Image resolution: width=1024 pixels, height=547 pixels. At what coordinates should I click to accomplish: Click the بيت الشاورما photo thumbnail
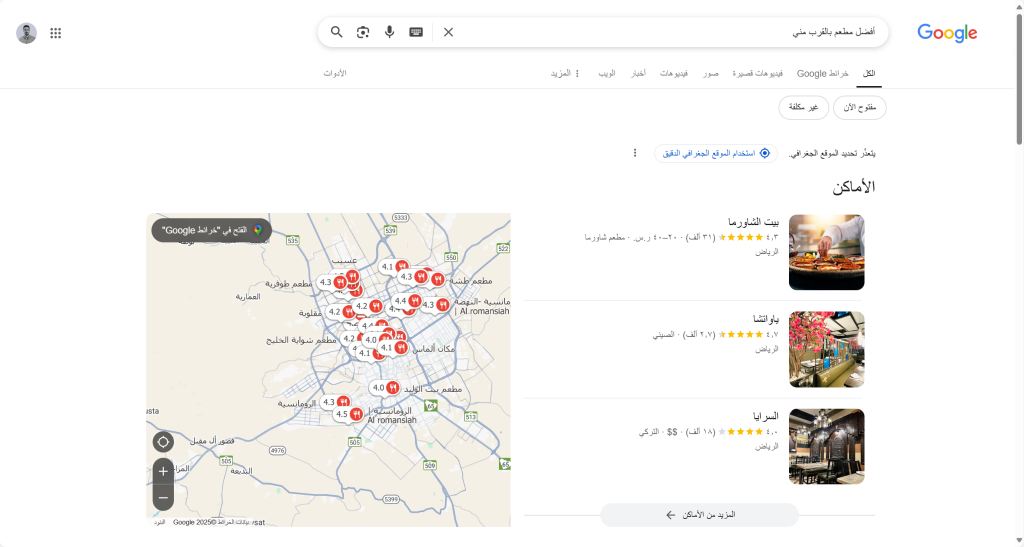pyautogui.click(x=826, y=252)
